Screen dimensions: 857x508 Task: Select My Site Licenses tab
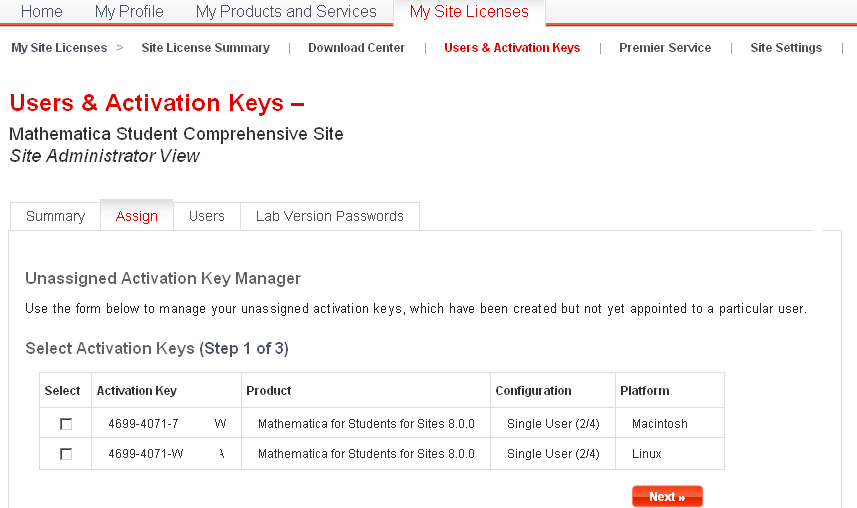(469, 11)
